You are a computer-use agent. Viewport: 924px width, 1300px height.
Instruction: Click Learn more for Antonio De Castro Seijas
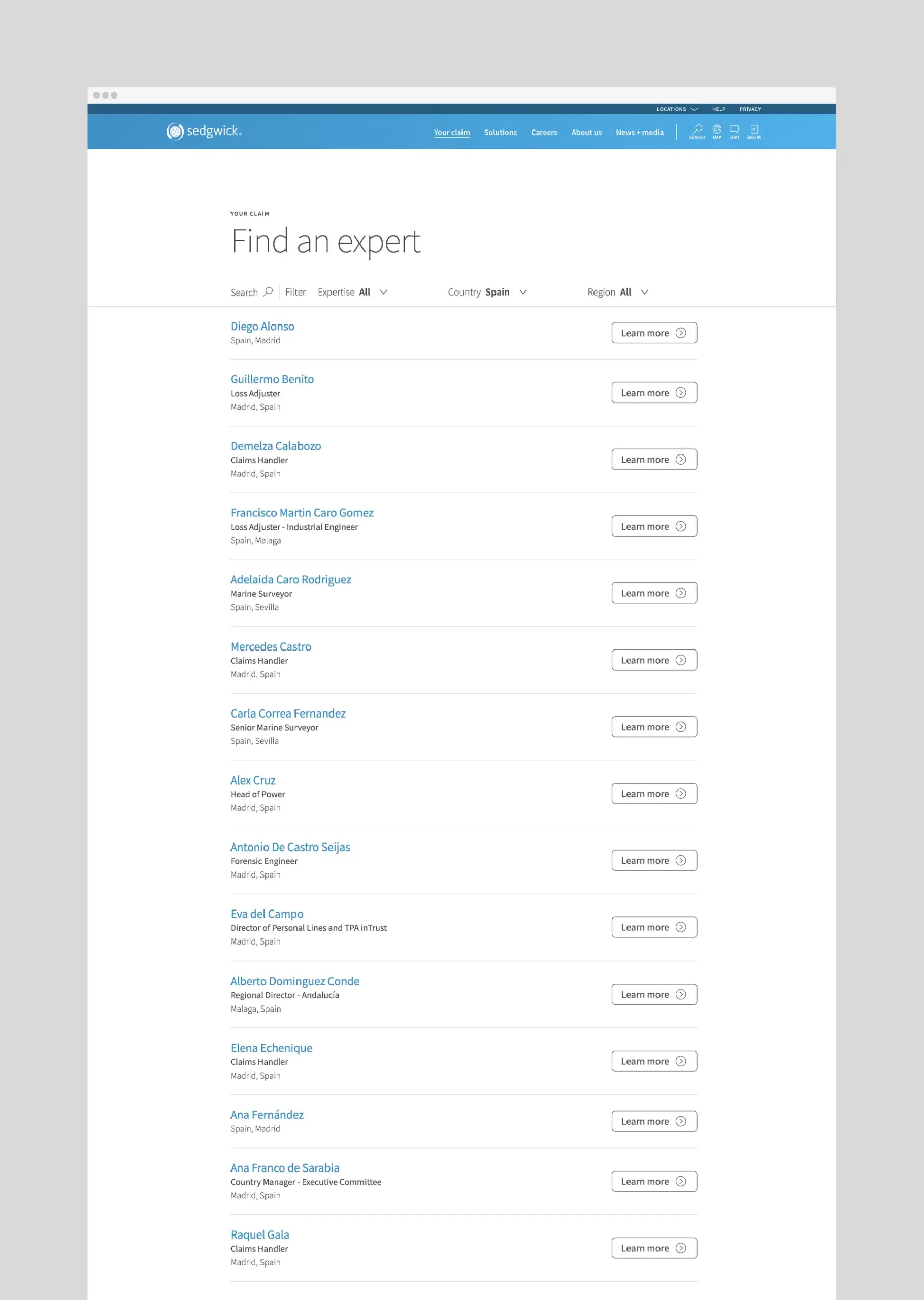coord(654,860)
